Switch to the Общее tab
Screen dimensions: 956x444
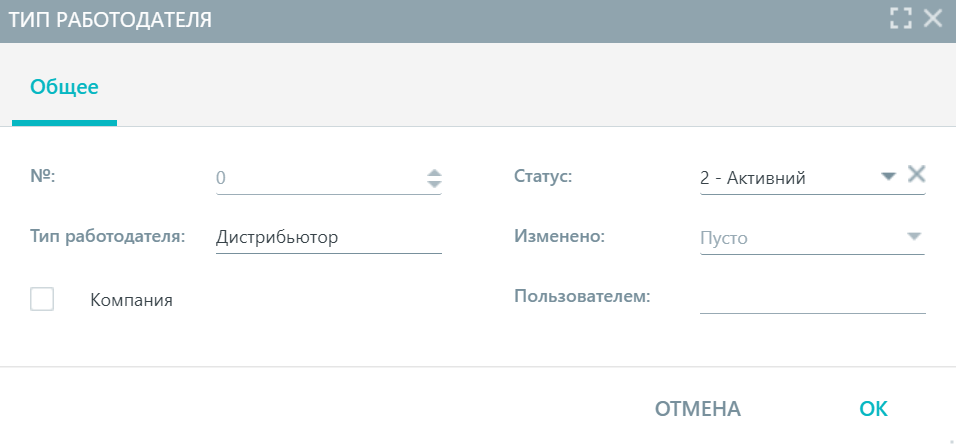click(x=64, y=87)
